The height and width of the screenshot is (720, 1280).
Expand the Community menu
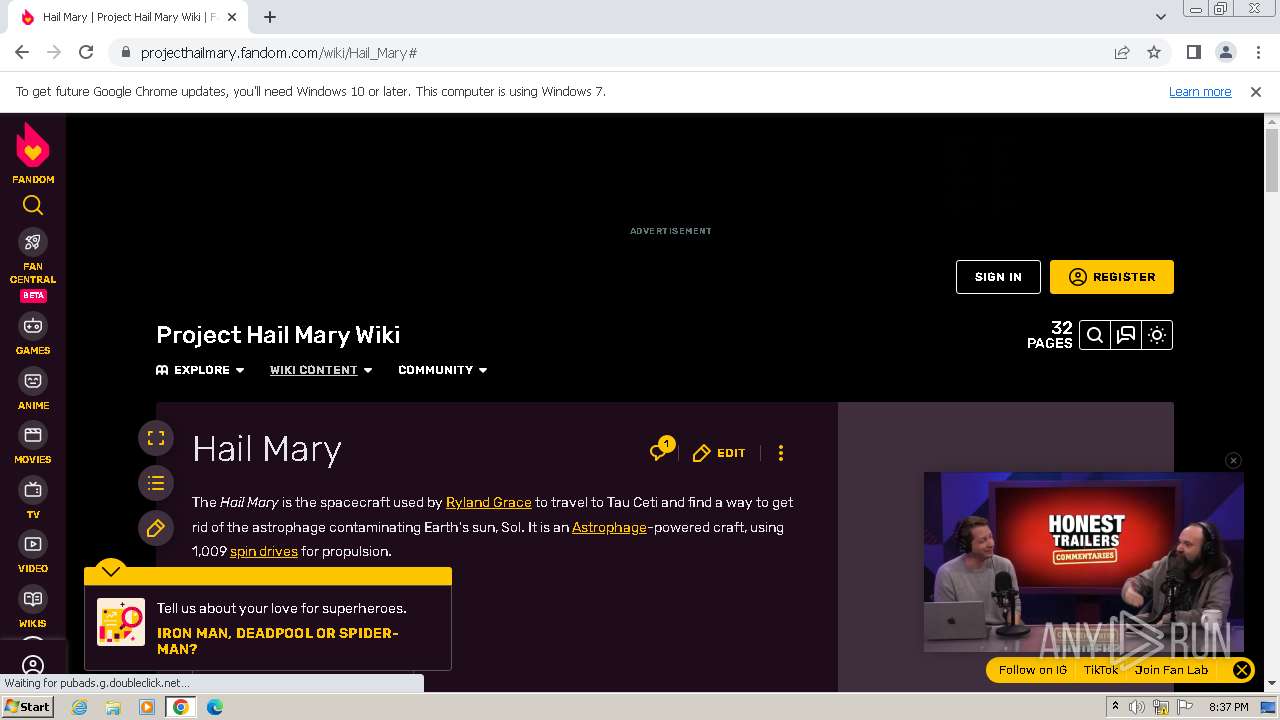pos(443,370)
